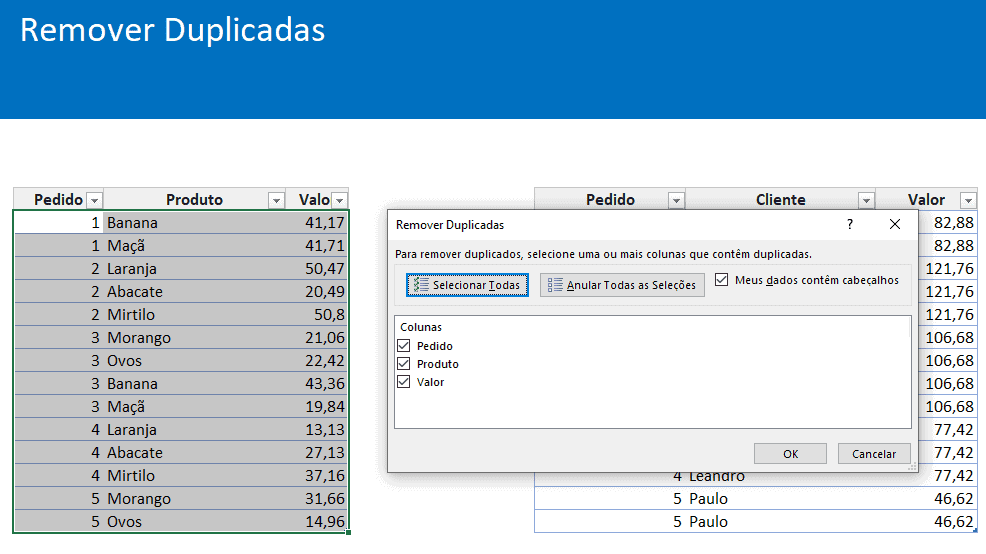Select cell with value 41,17

coord(316,223)
